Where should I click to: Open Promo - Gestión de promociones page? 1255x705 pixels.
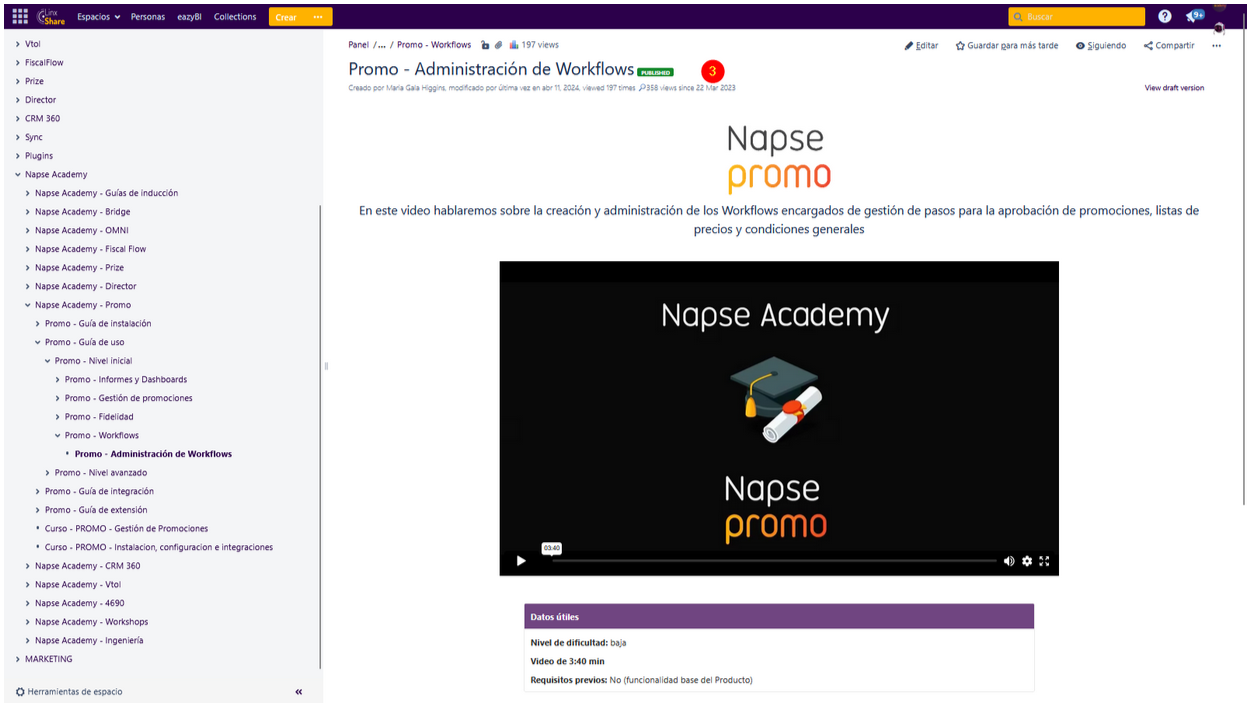pos(129,398)
